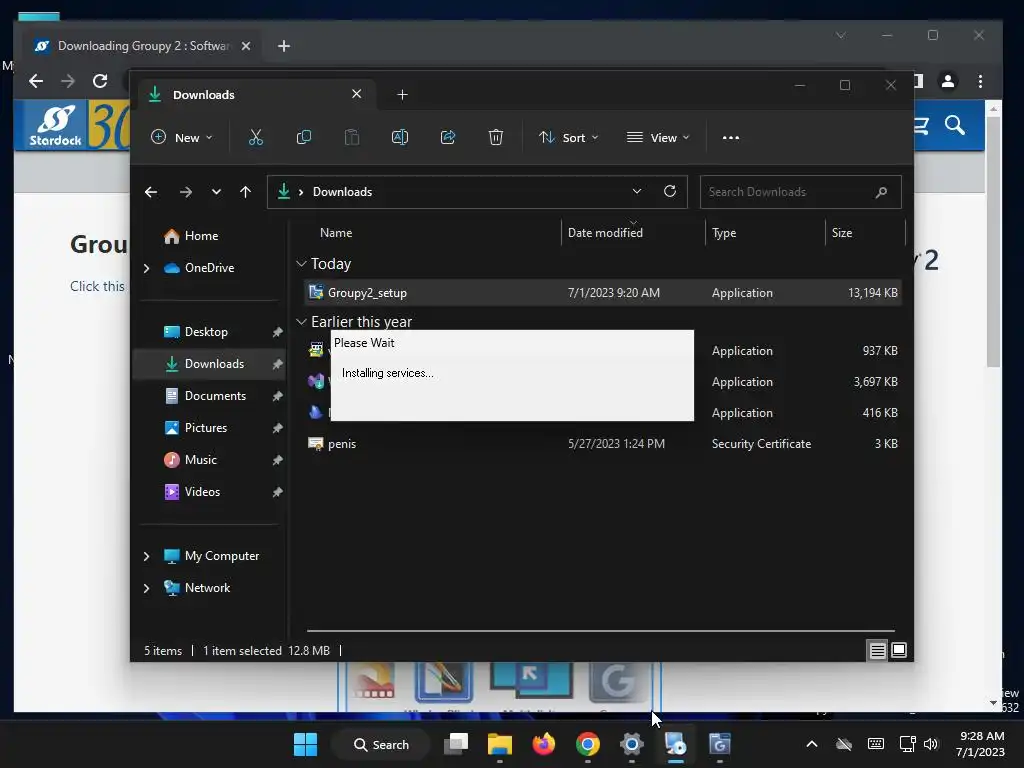
Task: Open the View options dropdown
Action: pos(658,138)
